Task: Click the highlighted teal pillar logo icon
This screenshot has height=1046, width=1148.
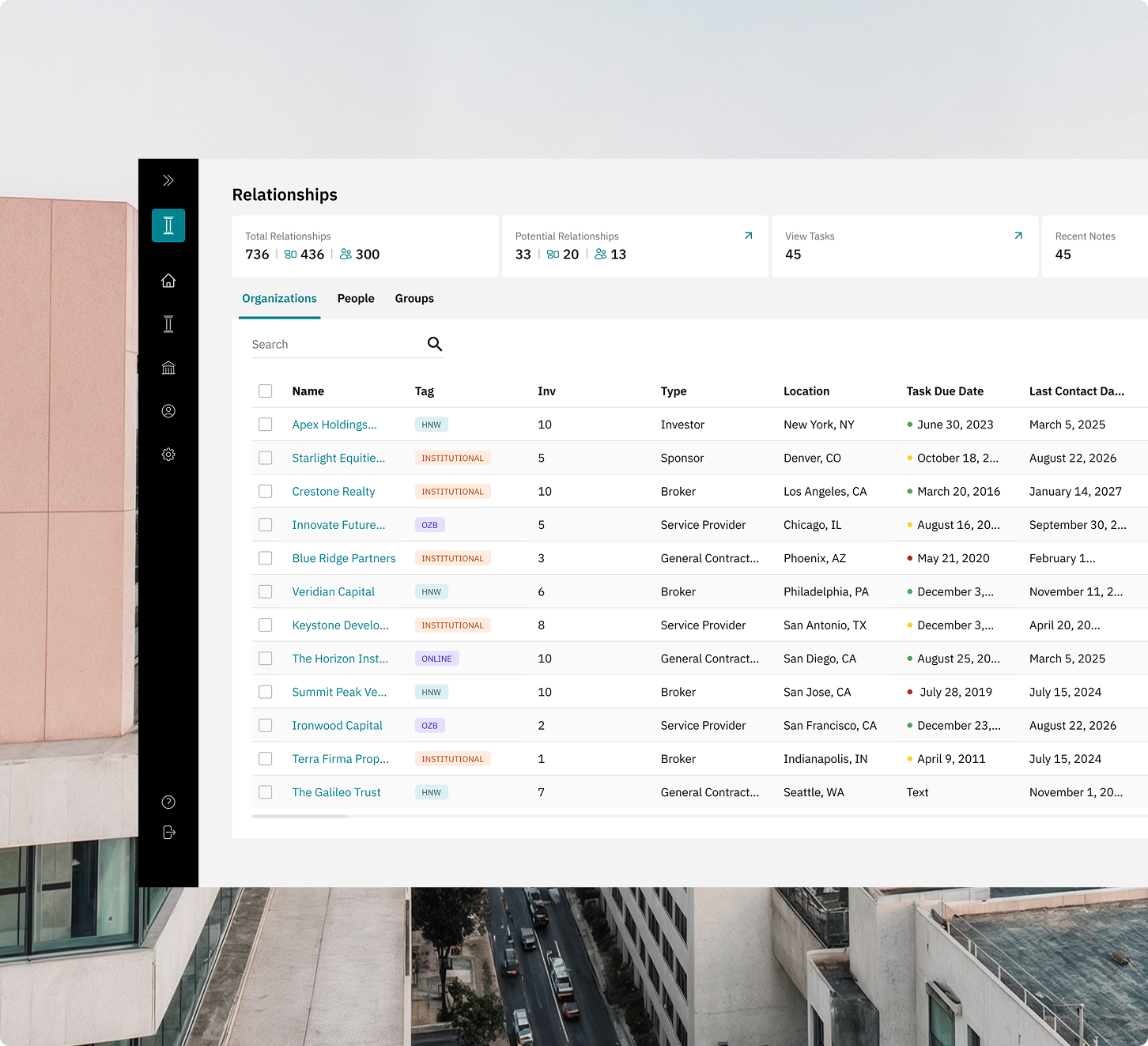Action: [168, 225]
